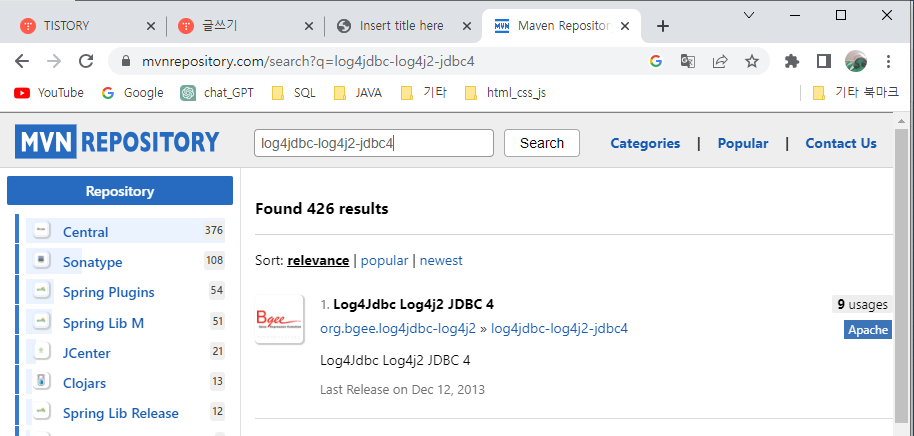The height and width of the screenshot is (436, 914).
Task: Open the Bgee artifact logo thumbnail
Action: pos(279,319)
